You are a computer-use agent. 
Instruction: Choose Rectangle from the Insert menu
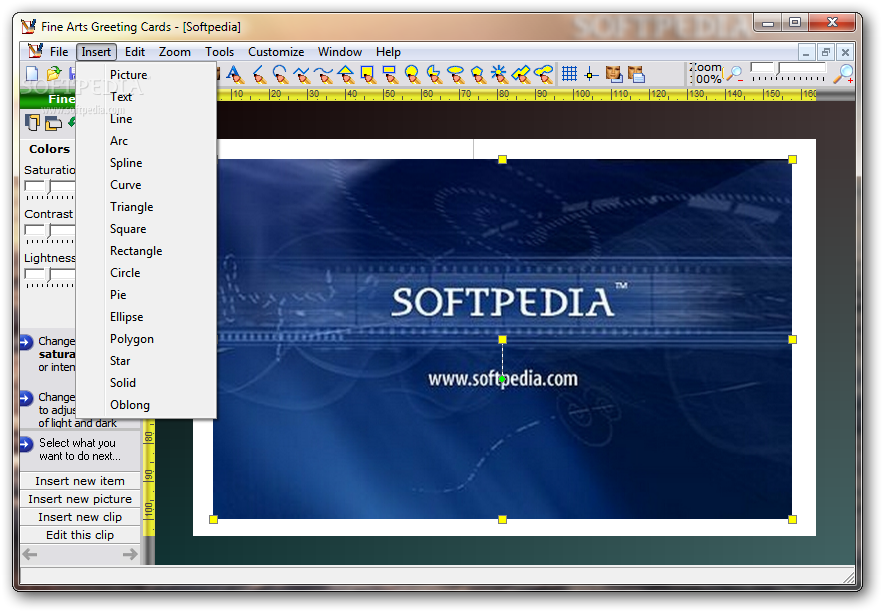(x=146, y=251)
